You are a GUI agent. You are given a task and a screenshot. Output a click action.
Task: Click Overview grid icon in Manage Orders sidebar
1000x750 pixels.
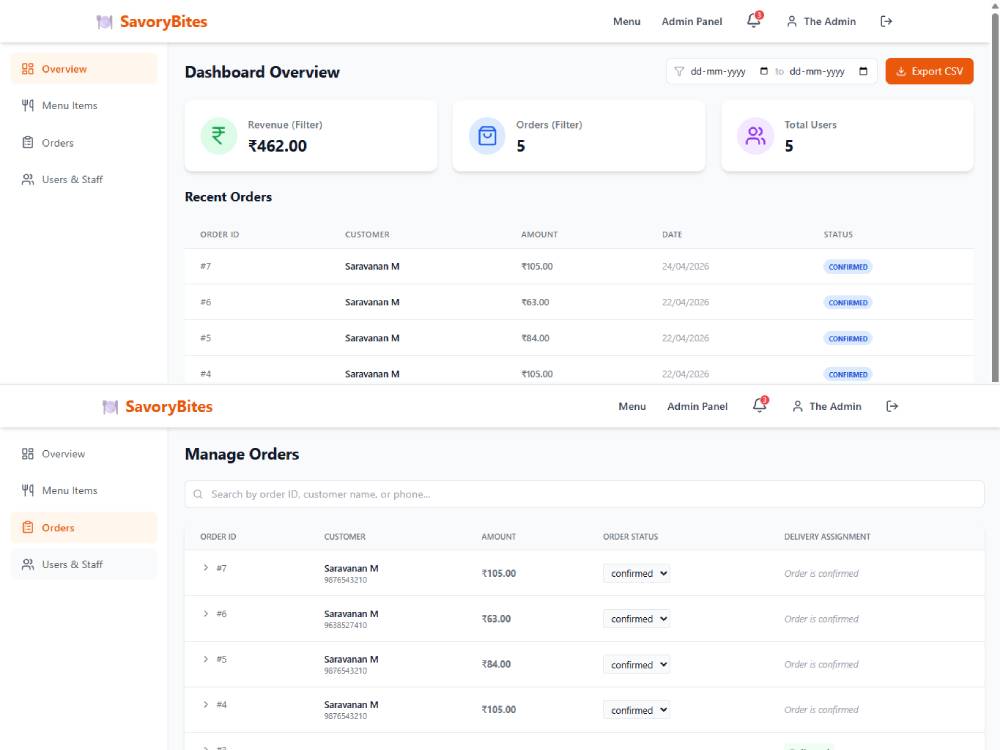(27, 453)
